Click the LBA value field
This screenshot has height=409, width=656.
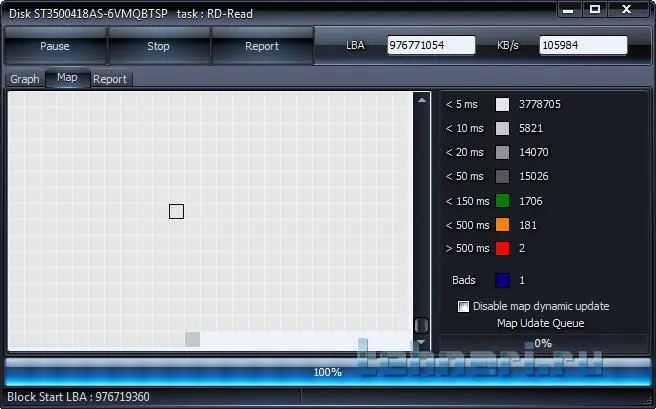point(431,45)
